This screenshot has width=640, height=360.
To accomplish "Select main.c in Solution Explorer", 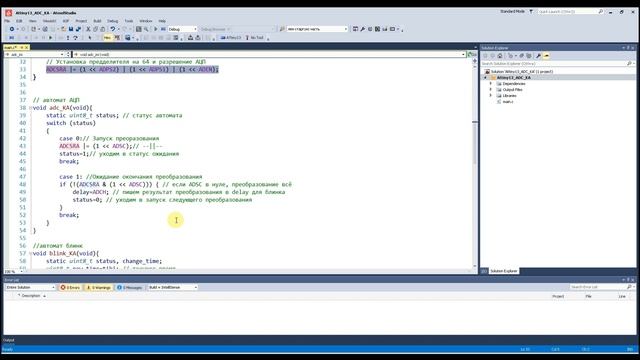I will click(x=508, y=102).
